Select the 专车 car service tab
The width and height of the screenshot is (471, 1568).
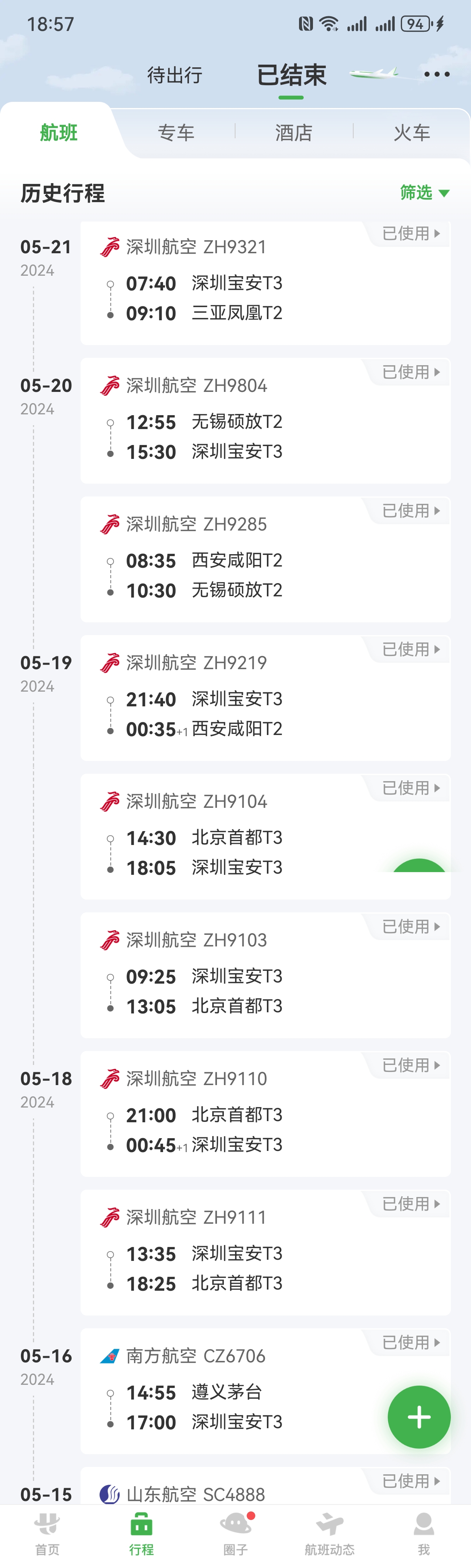point(176,132)
